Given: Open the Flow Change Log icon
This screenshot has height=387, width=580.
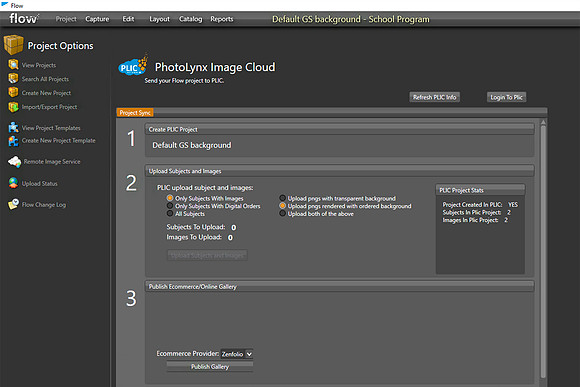Looking at the screenshot, I should coord(13,204).
